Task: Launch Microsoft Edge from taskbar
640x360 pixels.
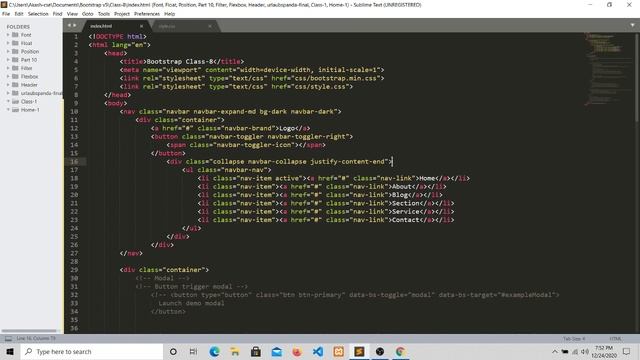Action: pyautogui.click(x=214, y=351)
